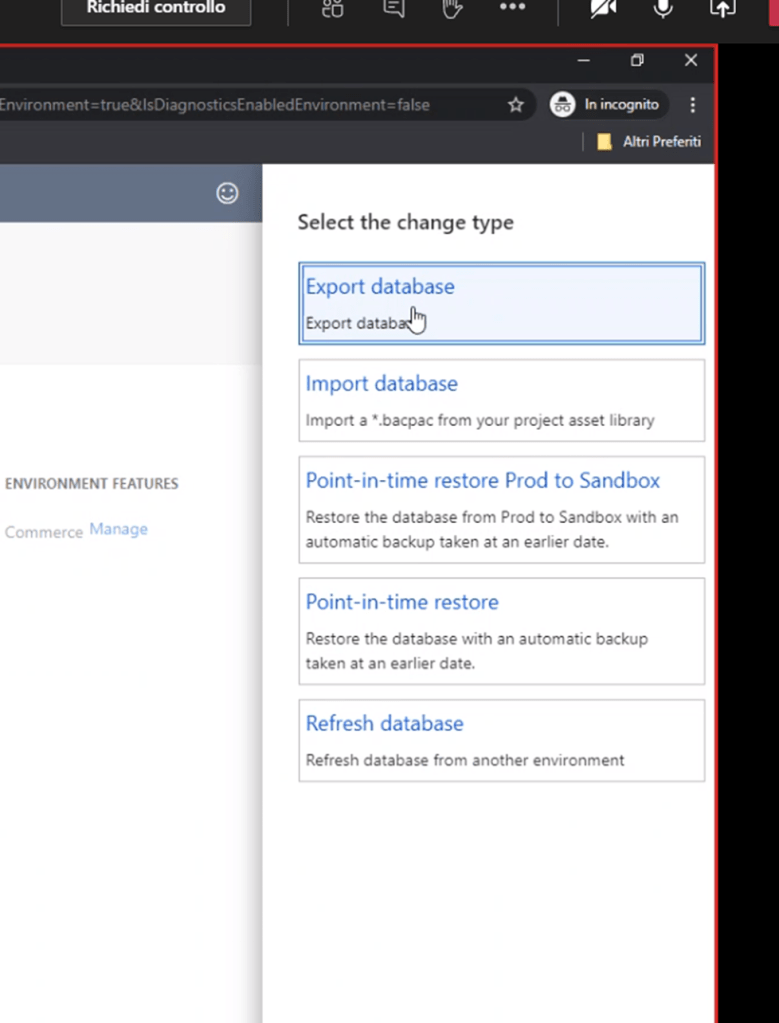Open the Altri Preferiti bookmarks folder
779x1023 pixels.
[649, 142]
